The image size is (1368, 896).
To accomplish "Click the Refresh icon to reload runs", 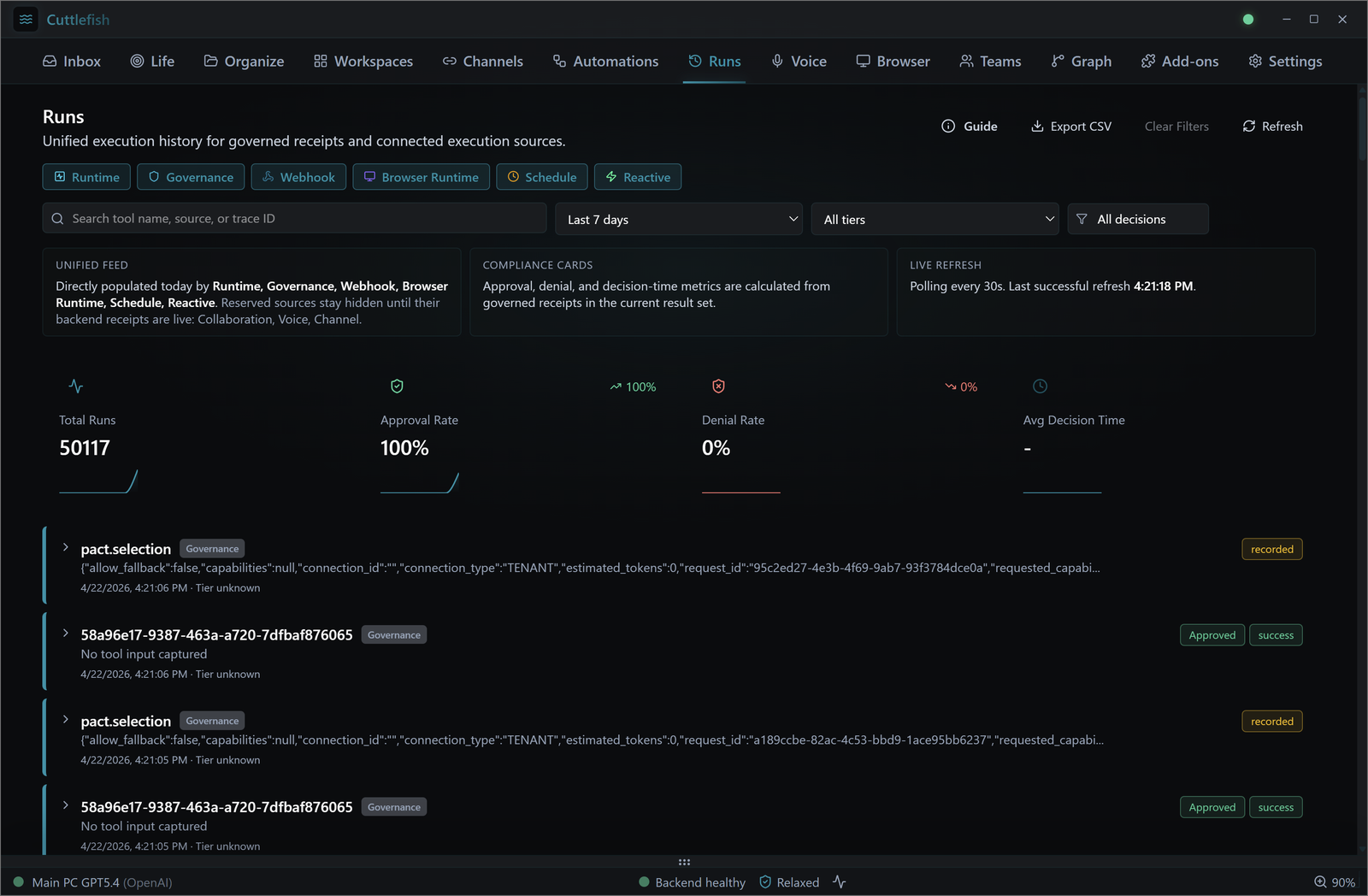I will 1248,126.
